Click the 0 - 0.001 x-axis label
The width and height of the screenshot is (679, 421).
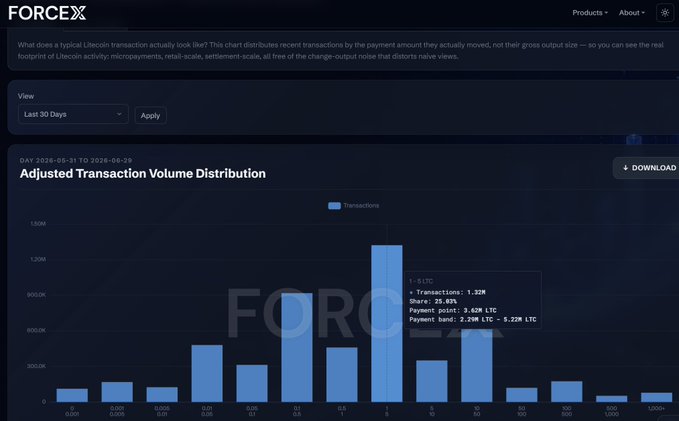(72, 411)
